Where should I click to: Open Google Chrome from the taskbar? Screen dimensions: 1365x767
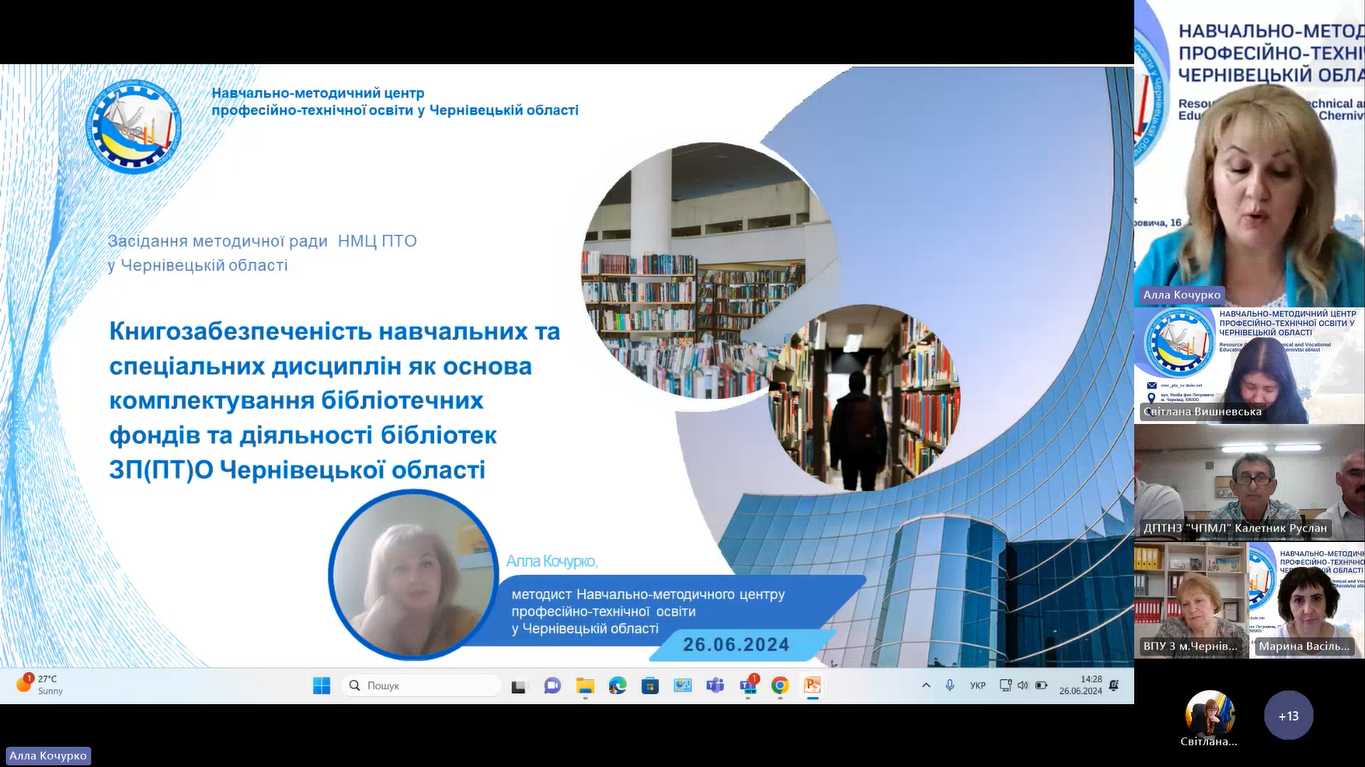pos(780,686)
